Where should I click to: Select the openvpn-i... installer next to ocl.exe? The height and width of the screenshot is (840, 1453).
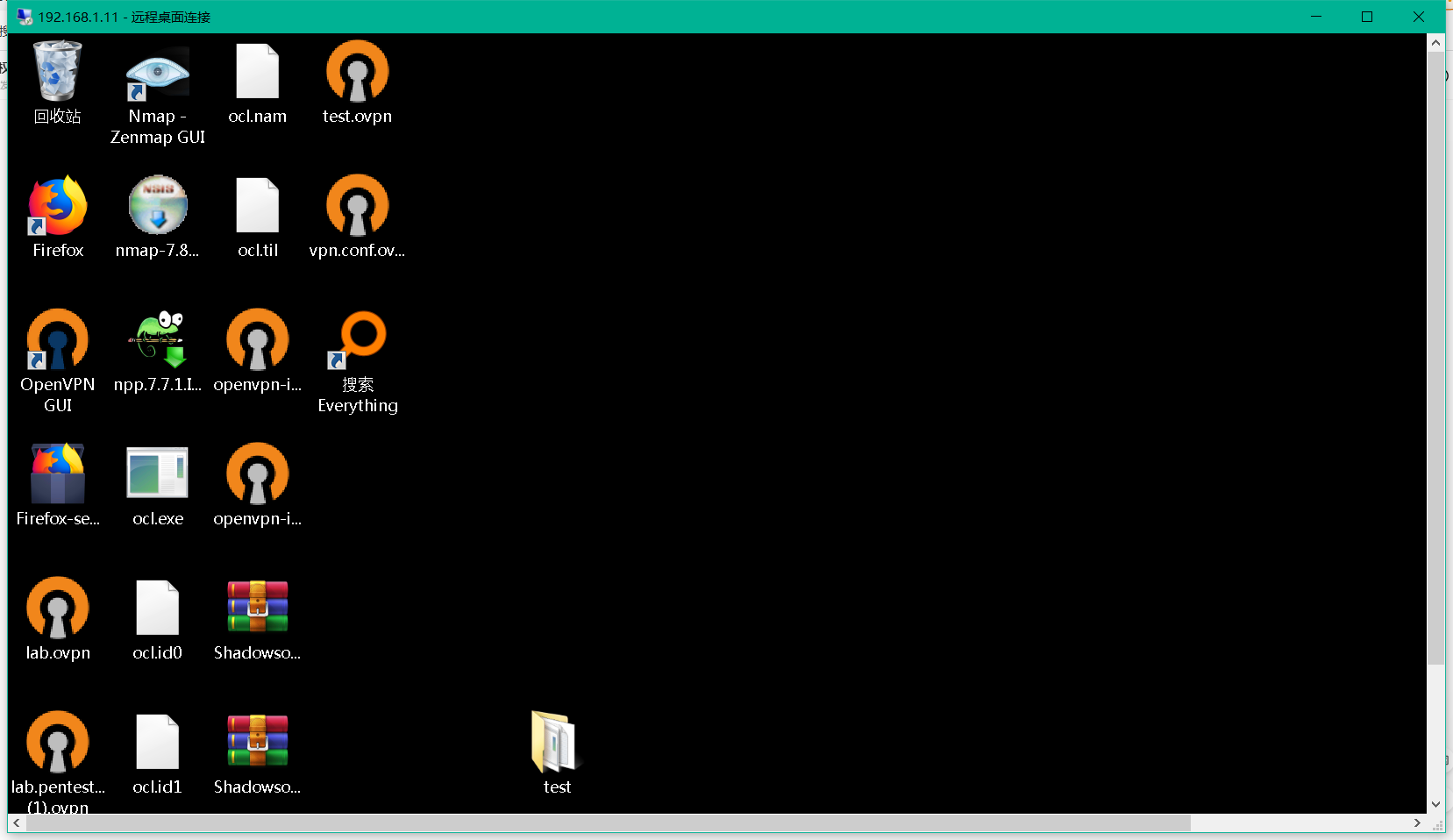(x=258, y=473)
